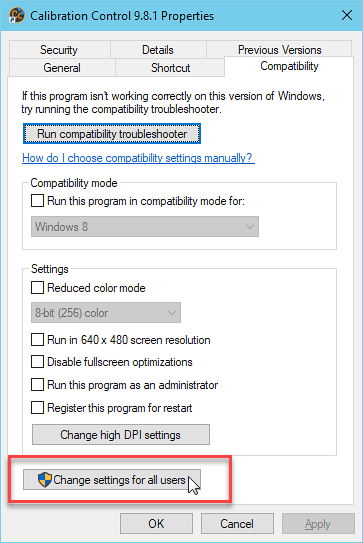Expand the 8-bit (256) color dropdown
The image size is (363, 543).
coord(106,313)
